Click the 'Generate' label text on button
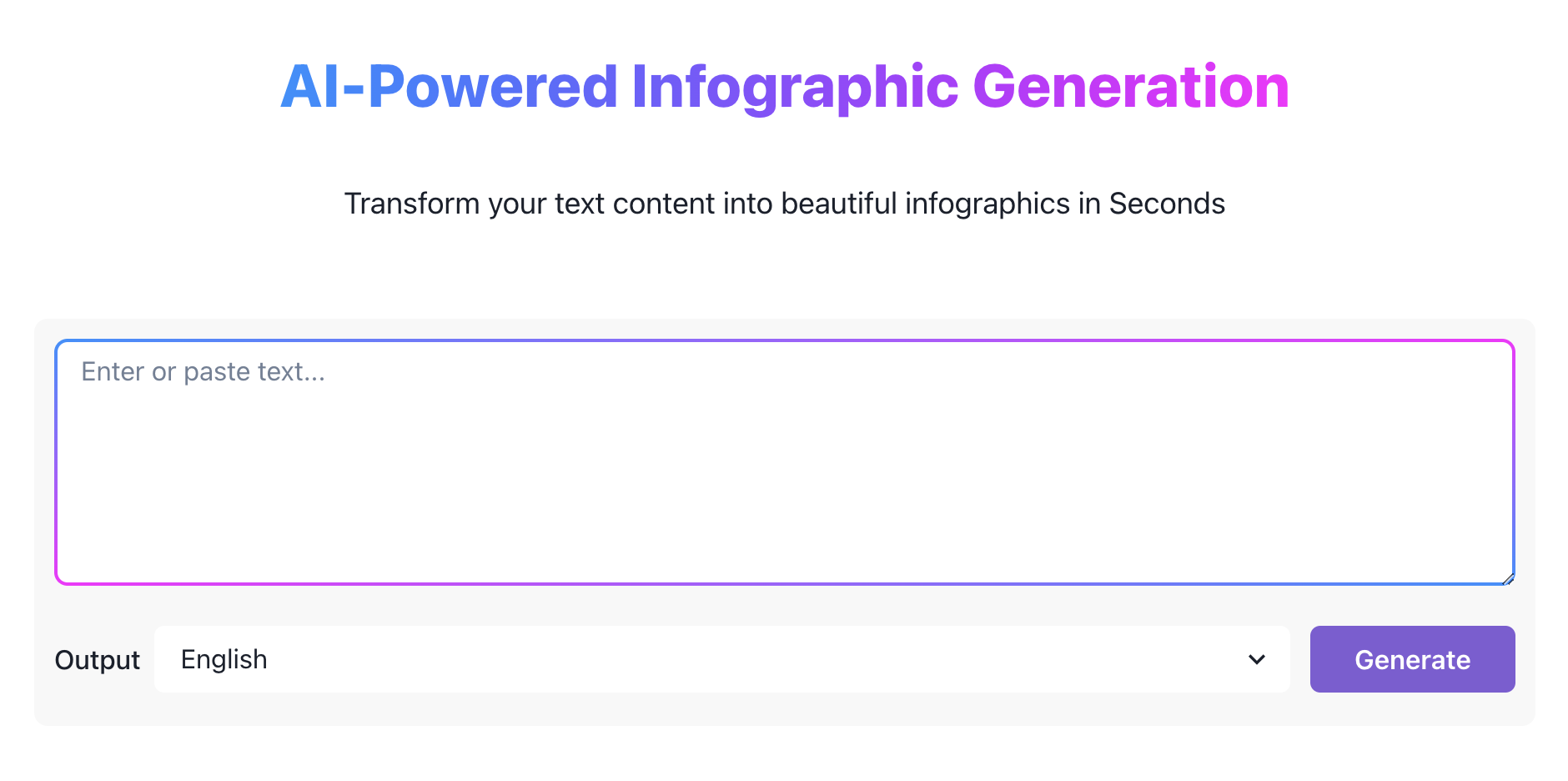 pyautogui.click(x=1412, y=660)
